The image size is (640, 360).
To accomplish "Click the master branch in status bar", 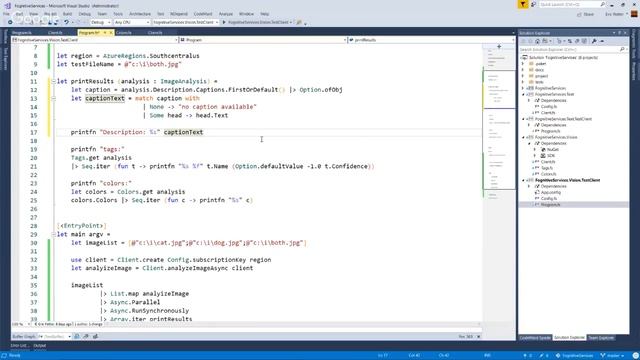I will tap(613, 356).
